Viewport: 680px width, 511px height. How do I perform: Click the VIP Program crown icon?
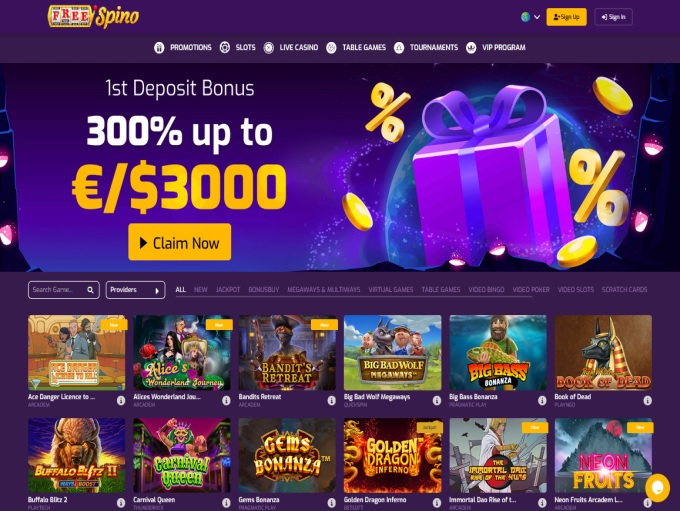point(471,48)
